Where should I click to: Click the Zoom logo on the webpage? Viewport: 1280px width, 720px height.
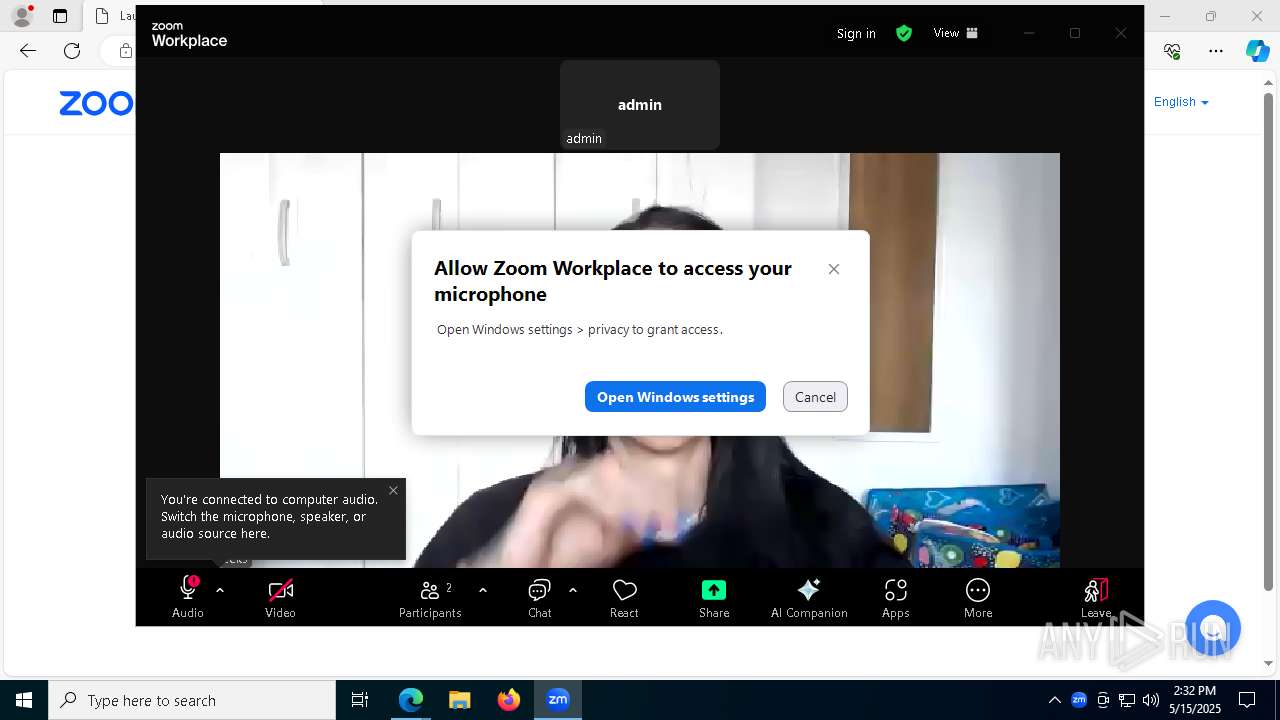(x=96, y=103)
